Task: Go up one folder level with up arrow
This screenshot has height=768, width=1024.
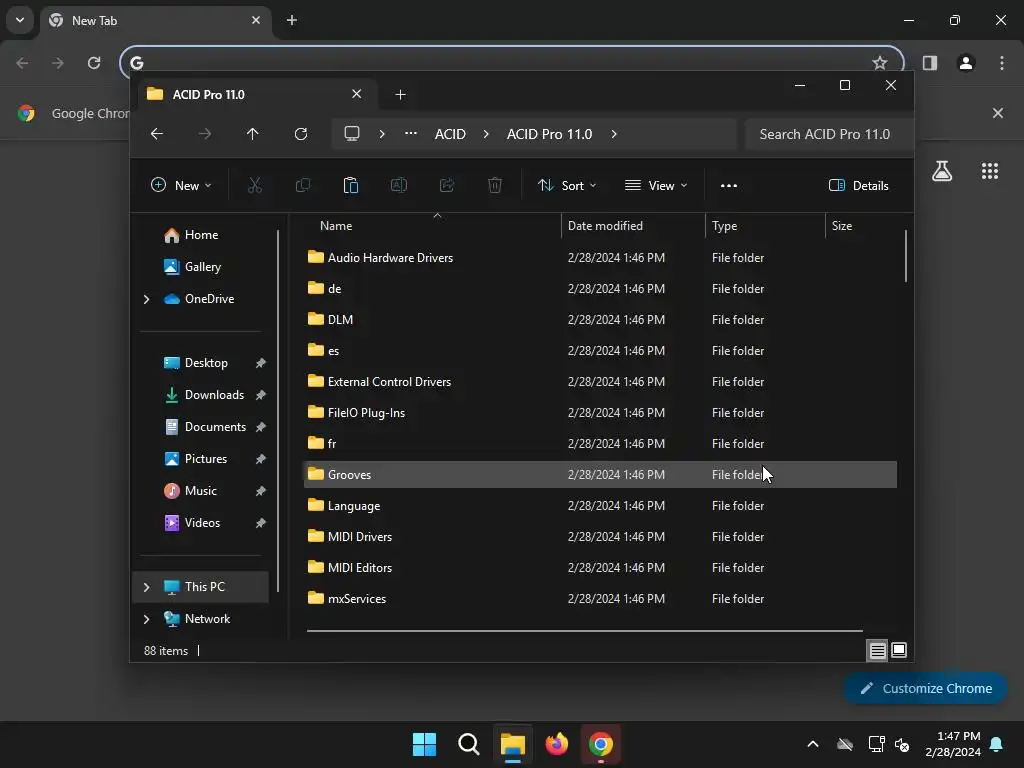Action: tap(253, 134)
